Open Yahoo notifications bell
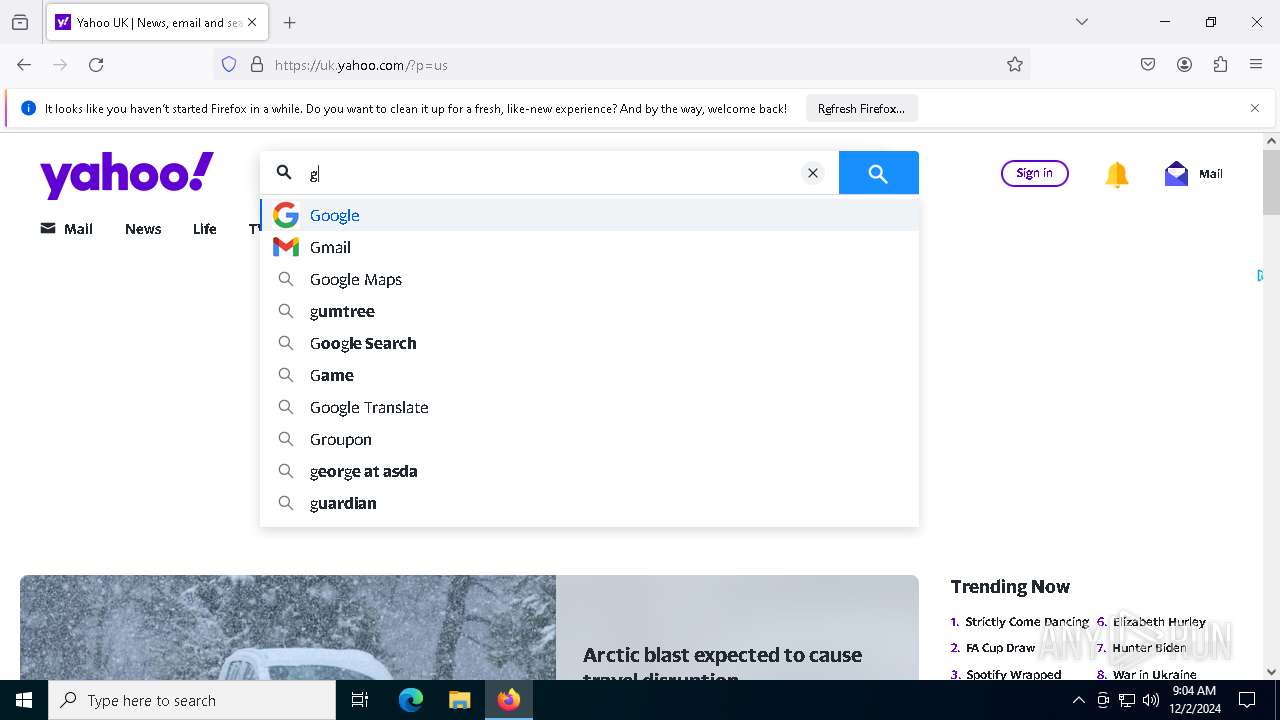The width and height of the screenshot is (1280, 720). pyautogui.click(x=1117, y=174)
